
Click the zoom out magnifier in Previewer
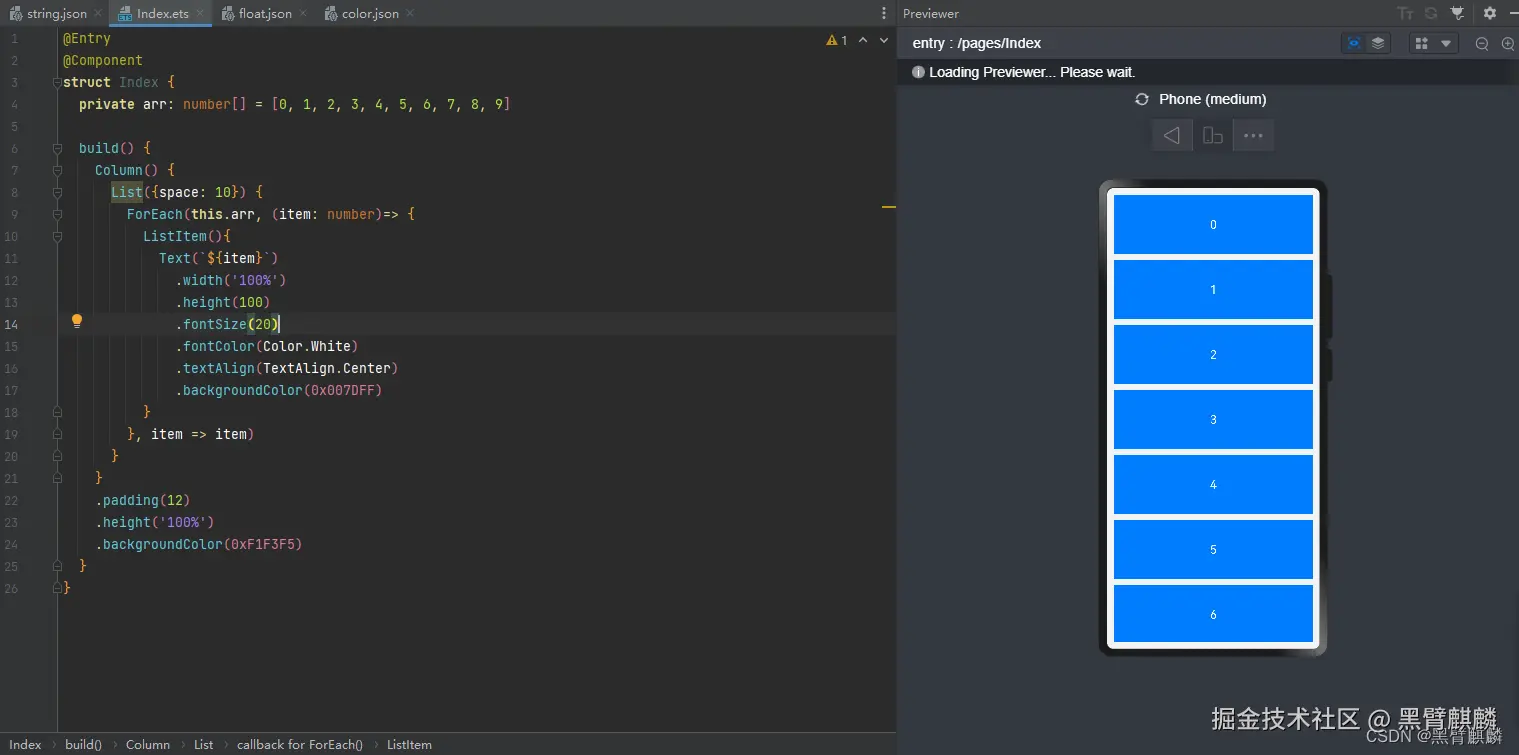[1482, 43]
